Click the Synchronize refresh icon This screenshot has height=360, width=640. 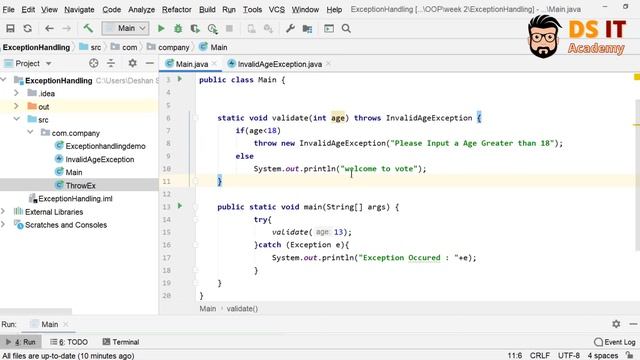click(x=27, y=29)
